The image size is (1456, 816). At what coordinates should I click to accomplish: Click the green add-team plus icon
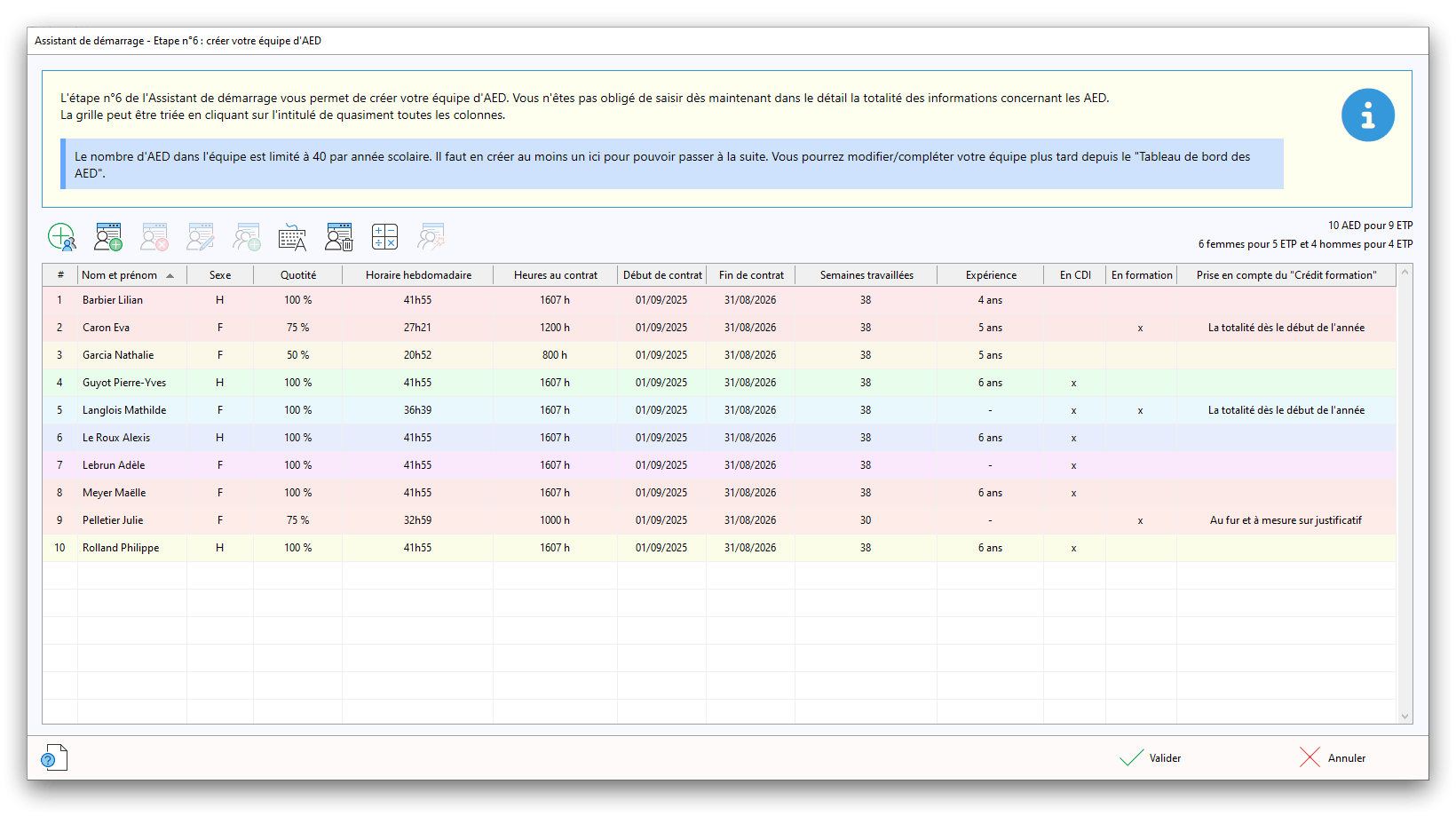[x=61, y=237]
